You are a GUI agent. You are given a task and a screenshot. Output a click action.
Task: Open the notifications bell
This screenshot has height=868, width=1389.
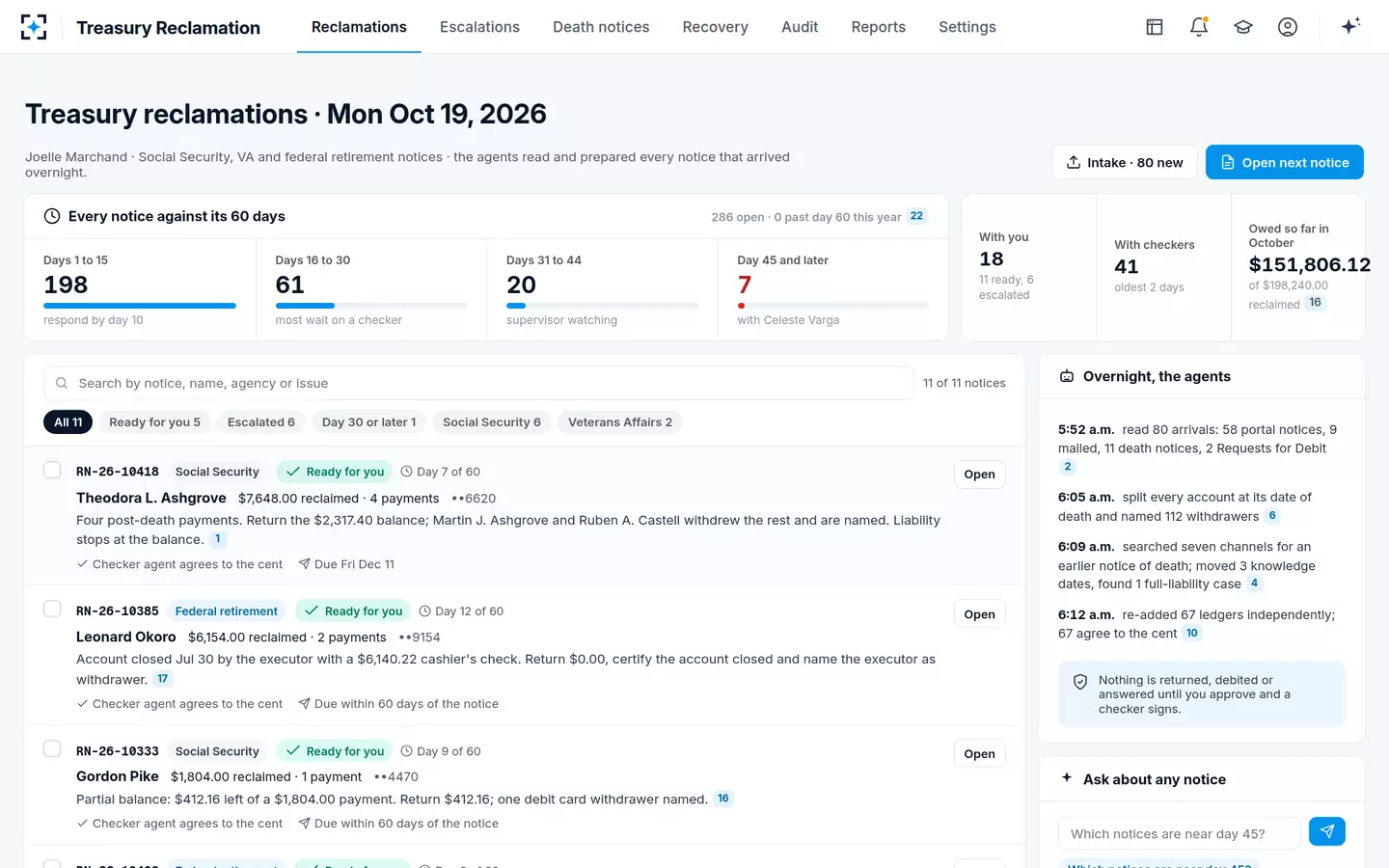click(x=1199, y=27)
